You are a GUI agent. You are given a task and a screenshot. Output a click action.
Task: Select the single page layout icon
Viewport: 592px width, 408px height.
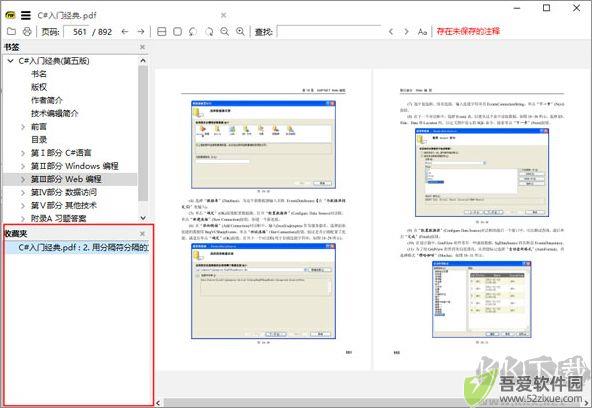click(177, 32)
